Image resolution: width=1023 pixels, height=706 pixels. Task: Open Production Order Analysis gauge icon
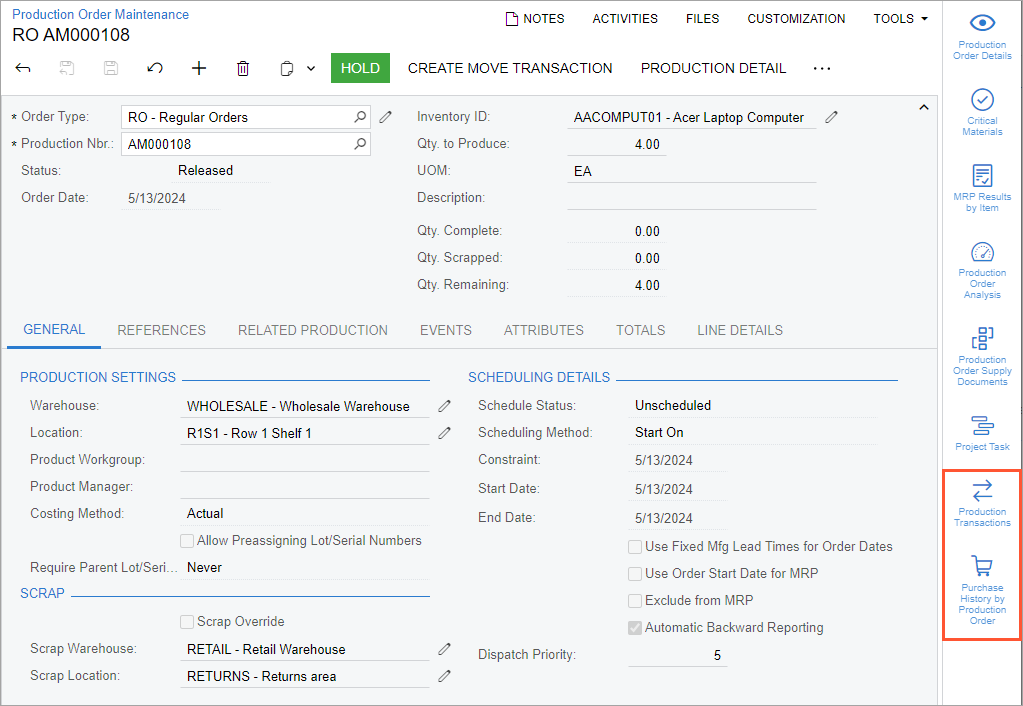point(982,269)
